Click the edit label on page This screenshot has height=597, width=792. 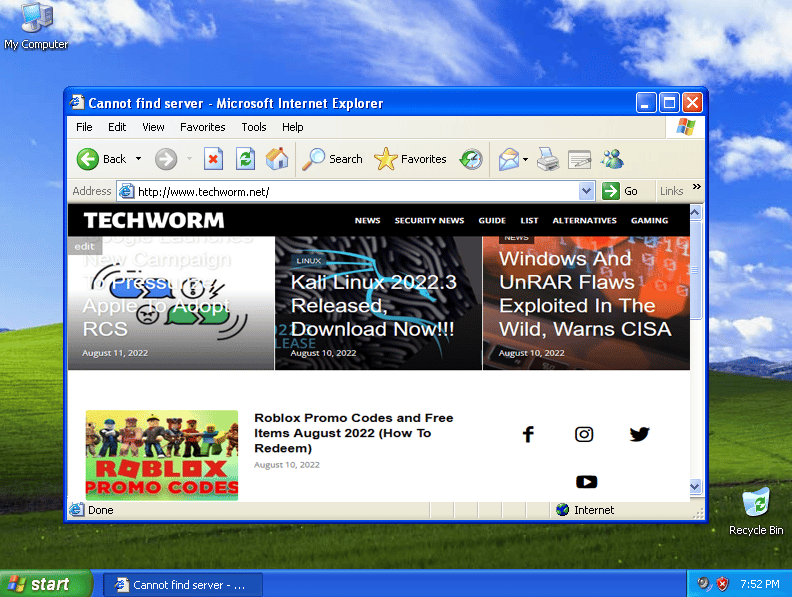84,246
